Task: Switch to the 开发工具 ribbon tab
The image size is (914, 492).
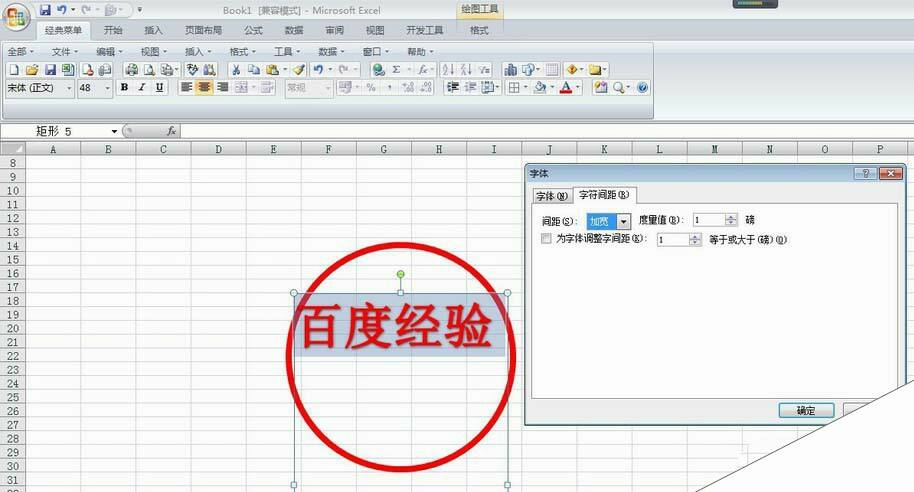Action: (x=424, y=30)
